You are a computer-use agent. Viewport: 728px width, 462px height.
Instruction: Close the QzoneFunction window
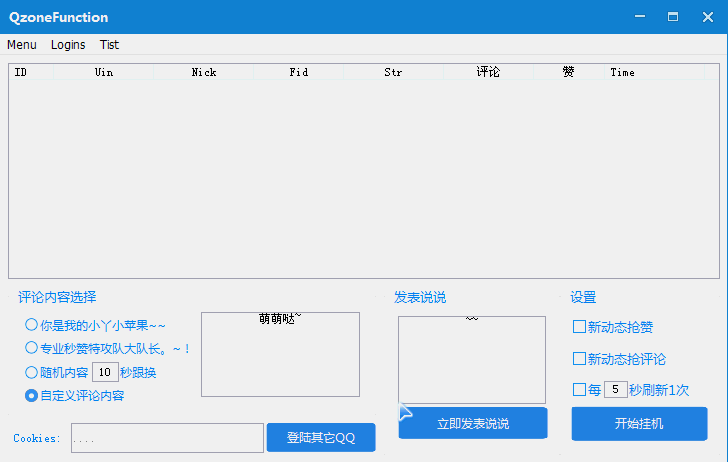coord(708,17)
